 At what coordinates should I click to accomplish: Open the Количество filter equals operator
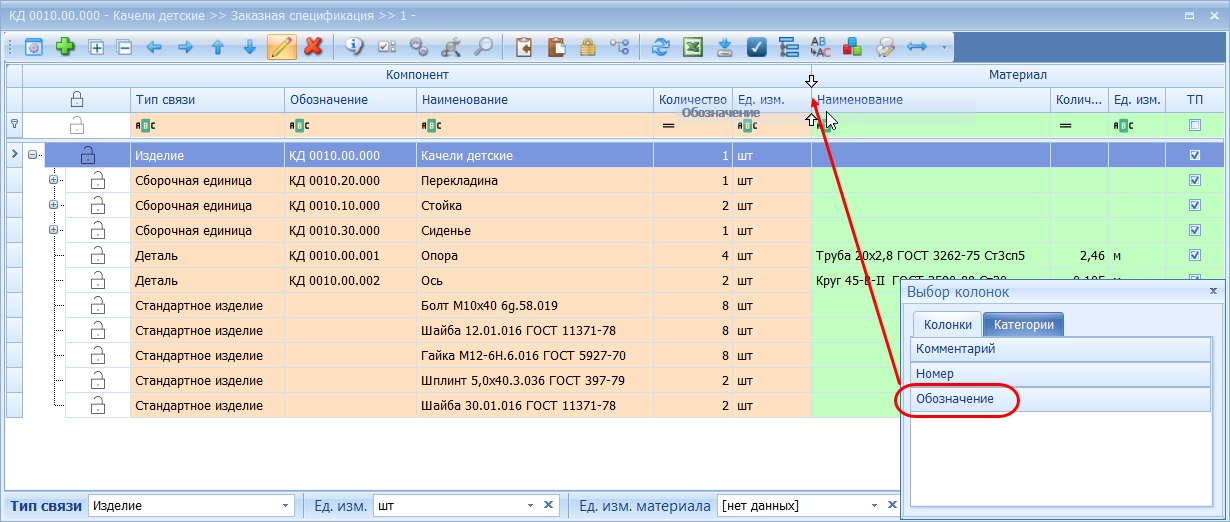pyautogui.click(x=667, y=125)
